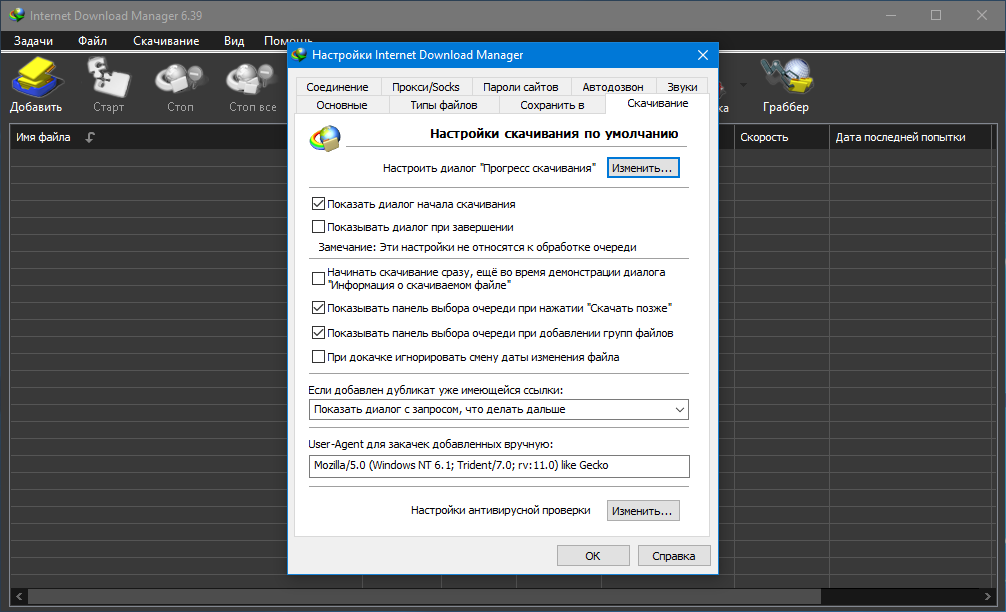
Task: Enable Начинать скачивание сразу checkbox
Action: (318, 278)
